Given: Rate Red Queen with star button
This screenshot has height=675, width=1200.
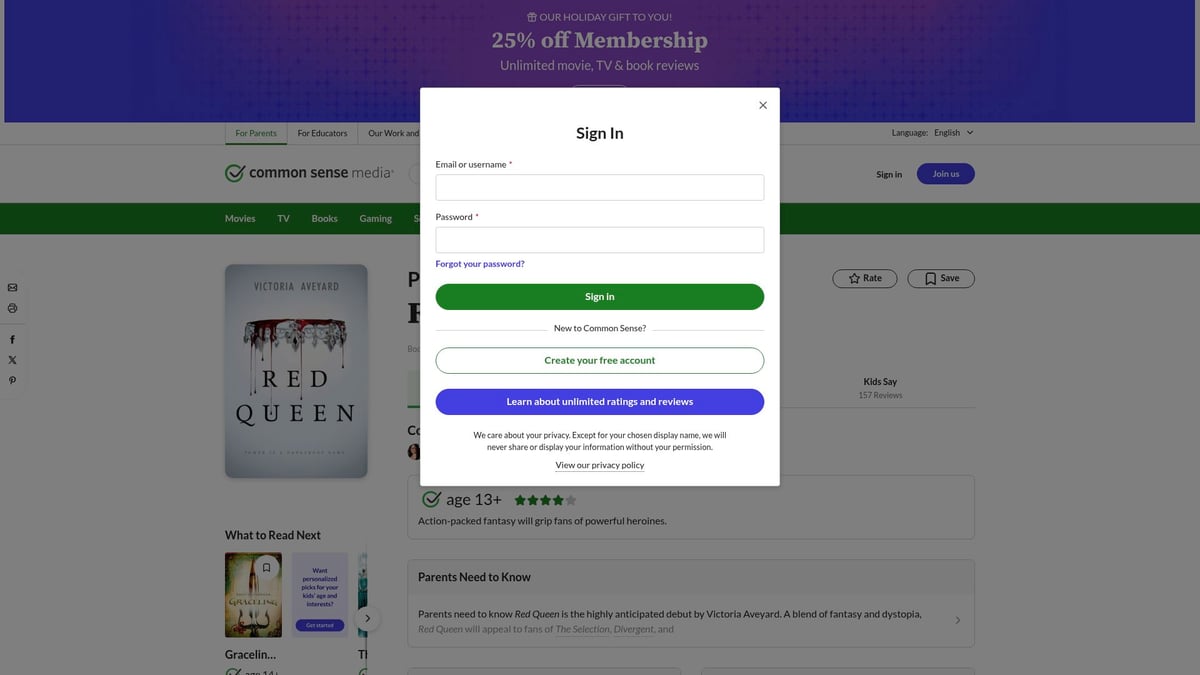Looking at the screenshot, I should (864, 278).
